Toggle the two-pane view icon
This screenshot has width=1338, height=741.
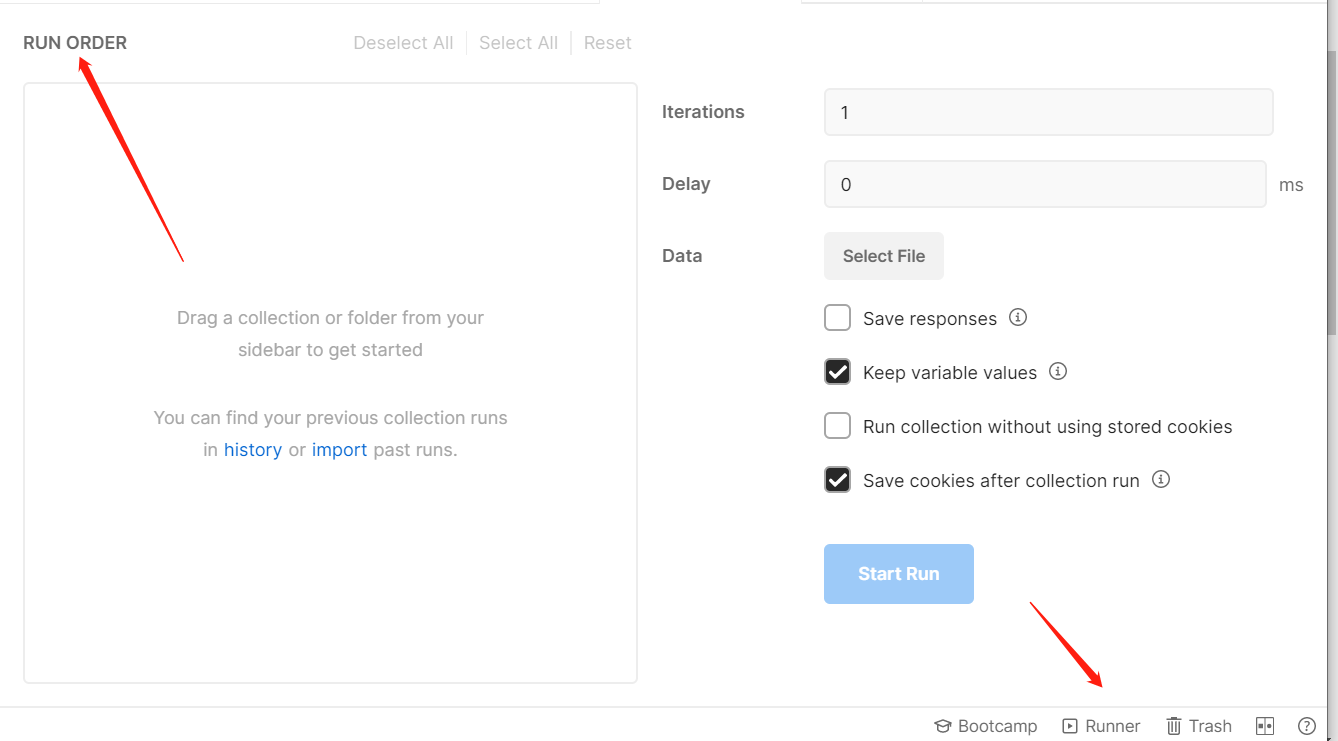(1265, 726)
